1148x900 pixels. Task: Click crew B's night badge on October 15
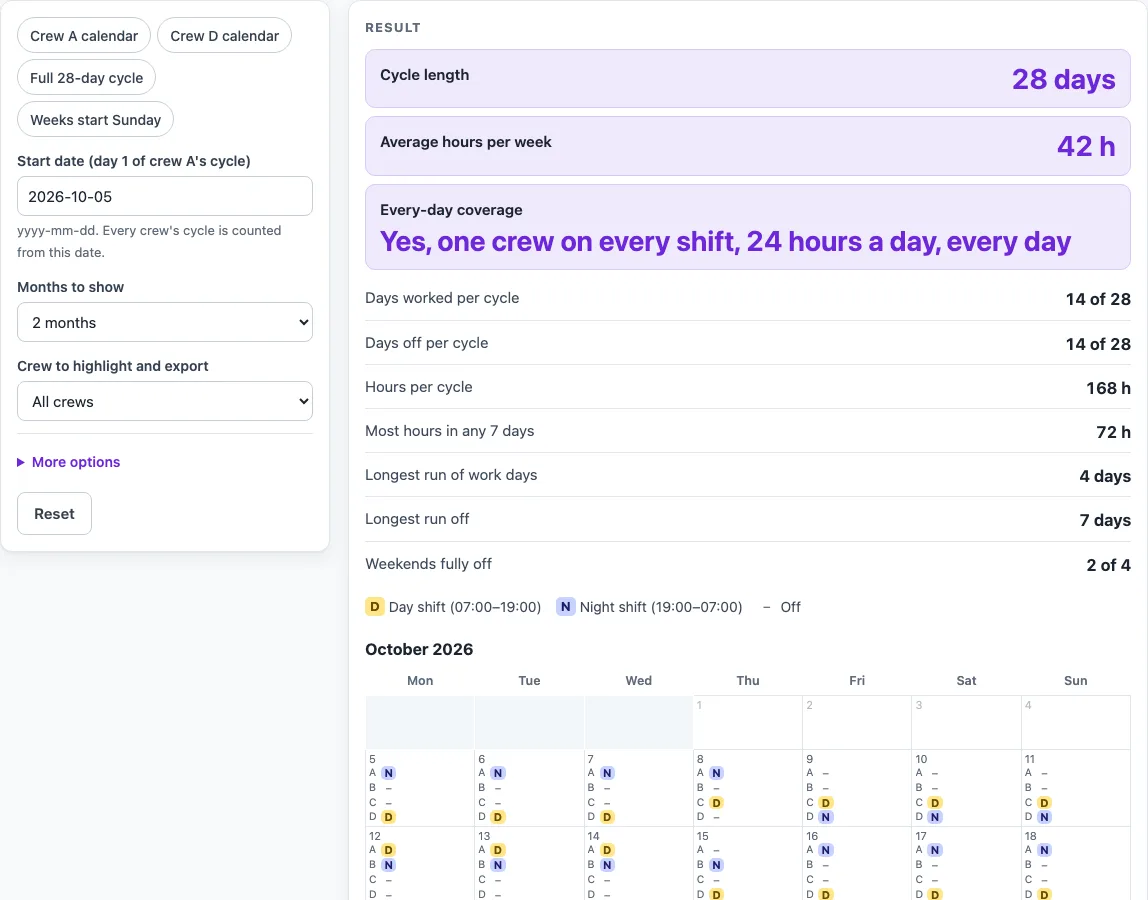click(x=716, y=864)
